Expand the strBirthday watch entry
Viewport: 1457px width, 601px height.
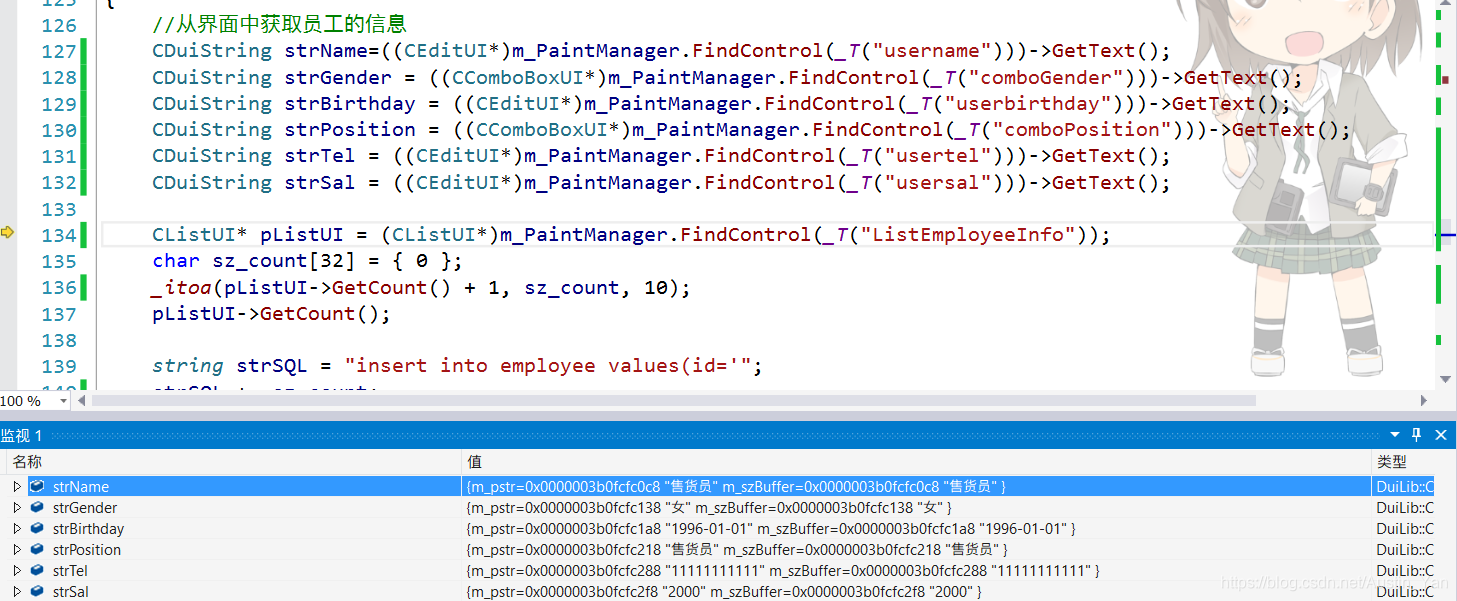pyautogui.click(x=17, y=529)
